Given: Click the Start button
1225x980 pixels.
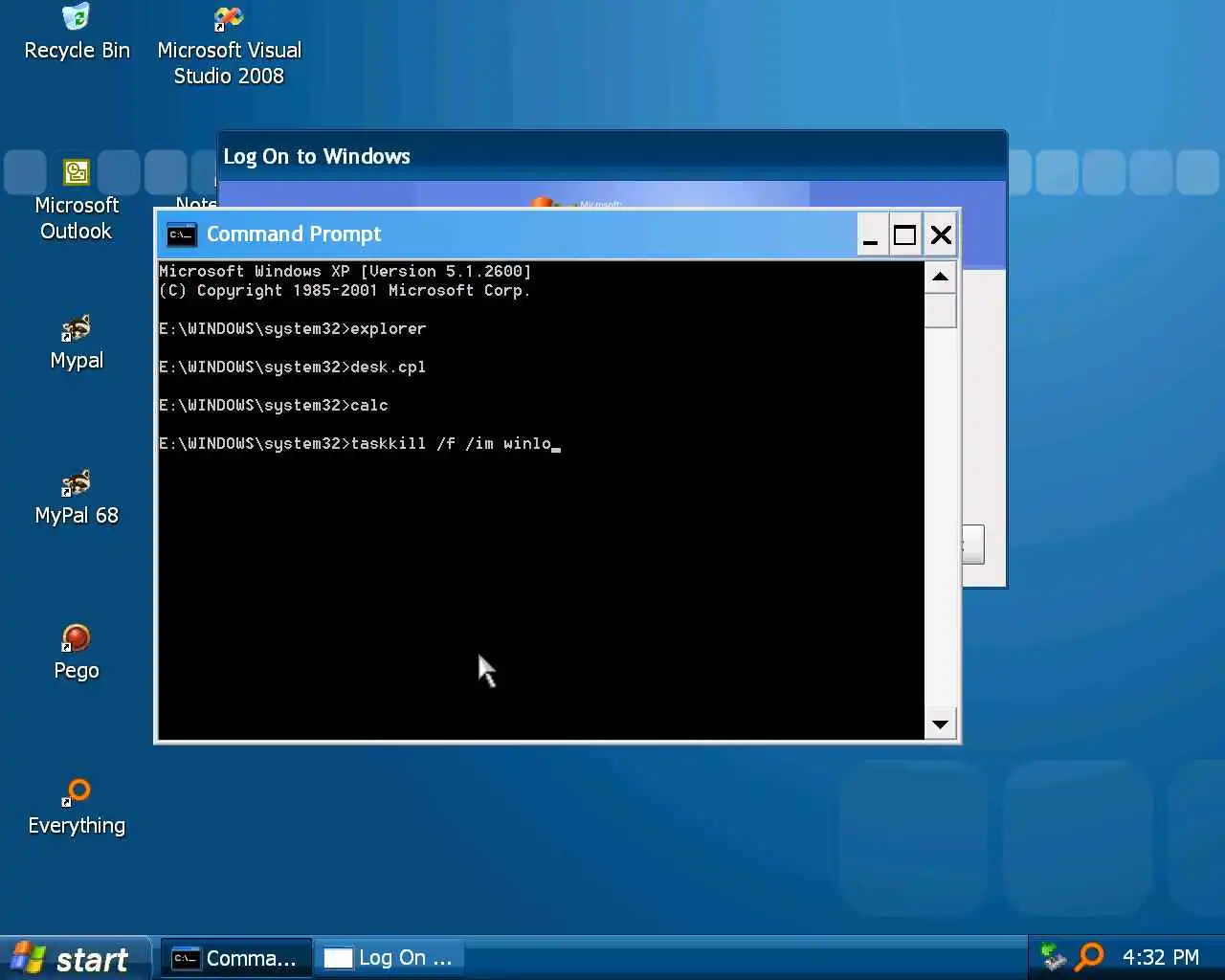Looking at the screenshot, I should 75,958.
